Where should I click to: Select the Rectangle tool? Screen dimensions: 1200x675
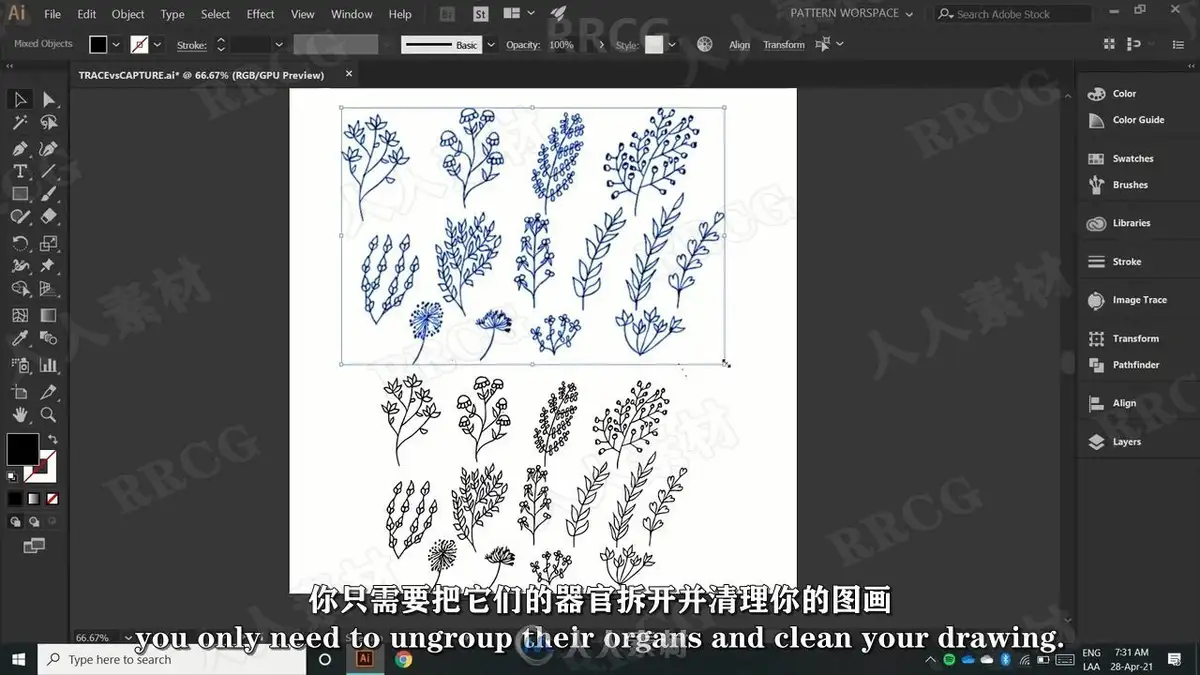[x=20, y=194]
